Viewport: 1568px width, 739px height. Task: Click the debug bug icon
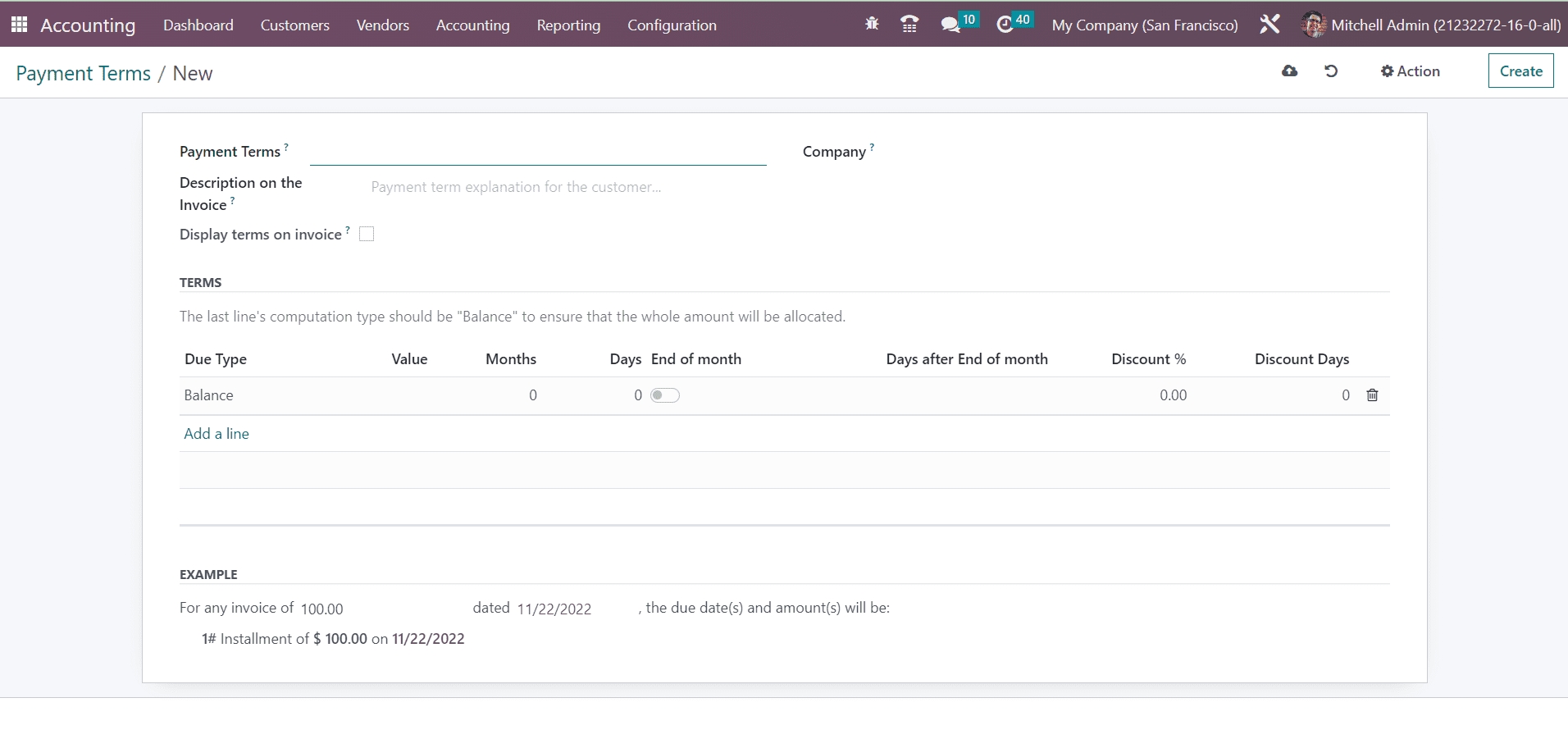[872, 25]
